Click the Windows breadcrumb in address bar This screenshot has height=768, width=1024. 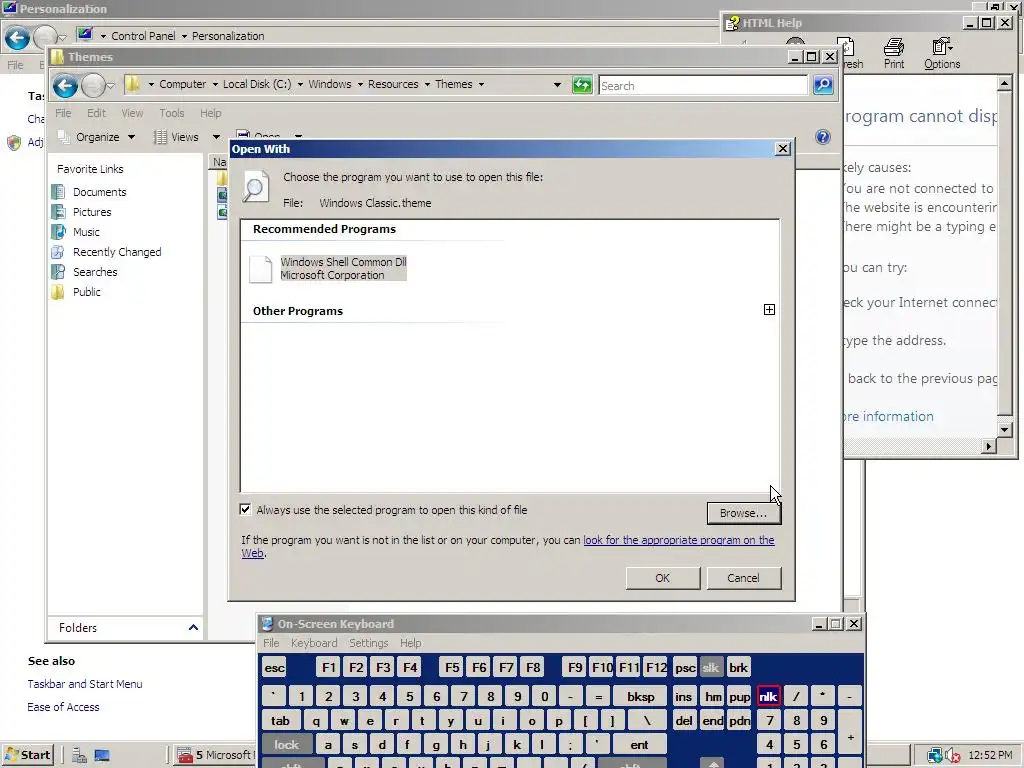point(330,84)
